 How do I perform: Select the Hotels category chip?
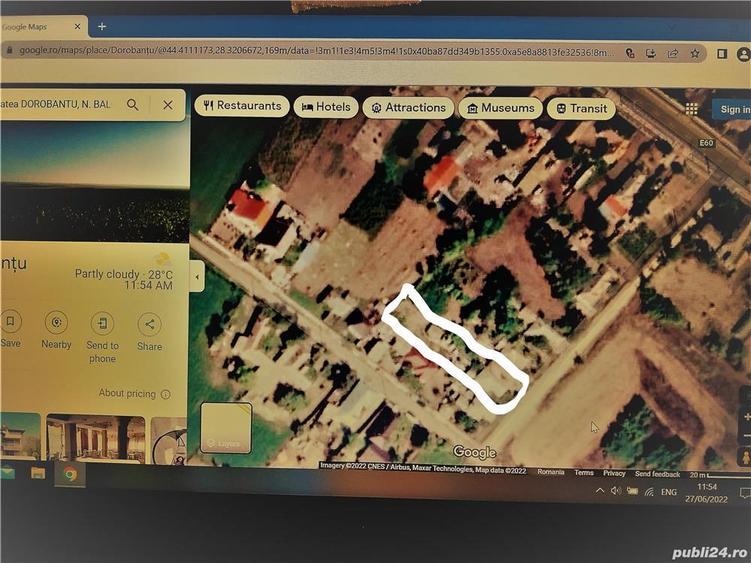click(326, 107)
